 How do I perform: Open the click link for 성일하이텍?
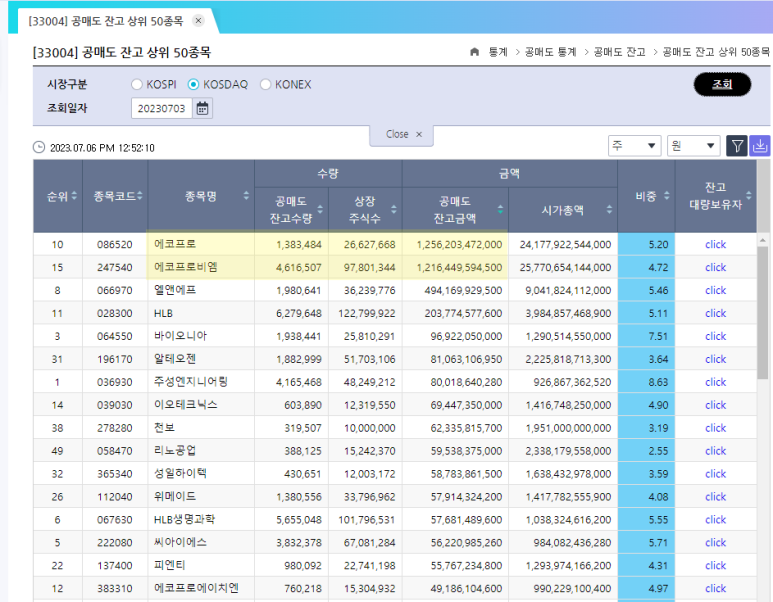tap(715, 474)
